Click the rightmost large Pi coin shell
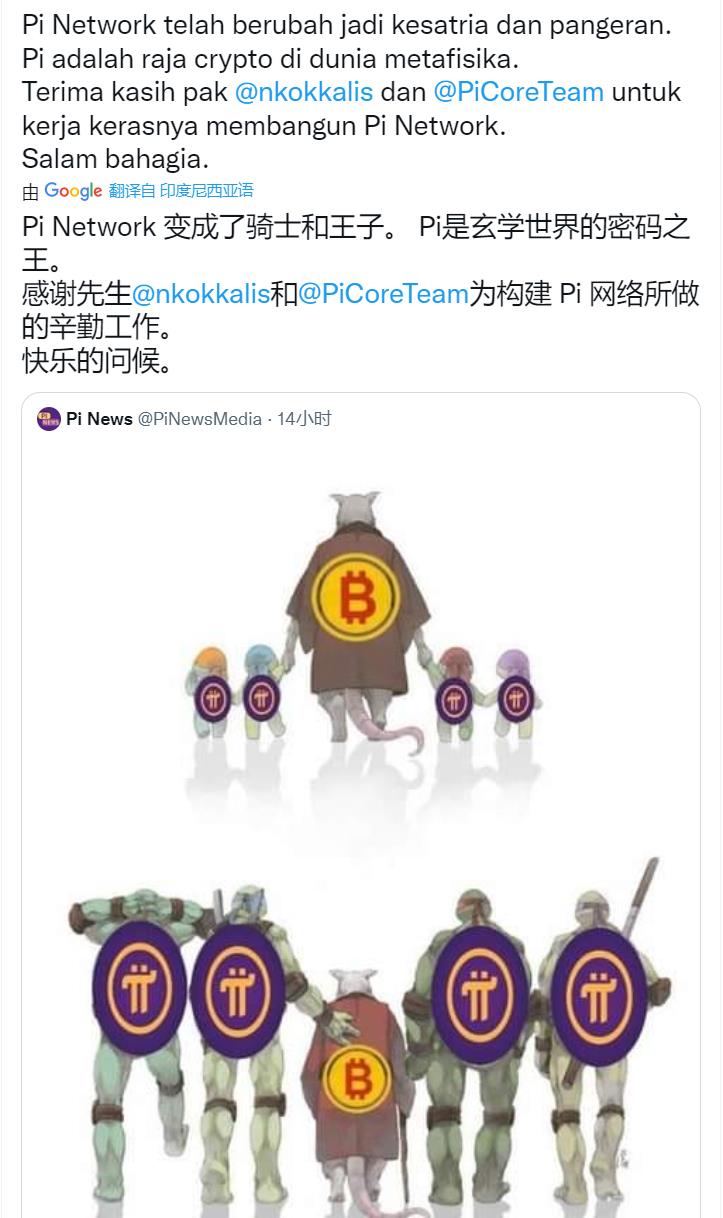Screen dimensions: 723x1218 coord(600,995)
